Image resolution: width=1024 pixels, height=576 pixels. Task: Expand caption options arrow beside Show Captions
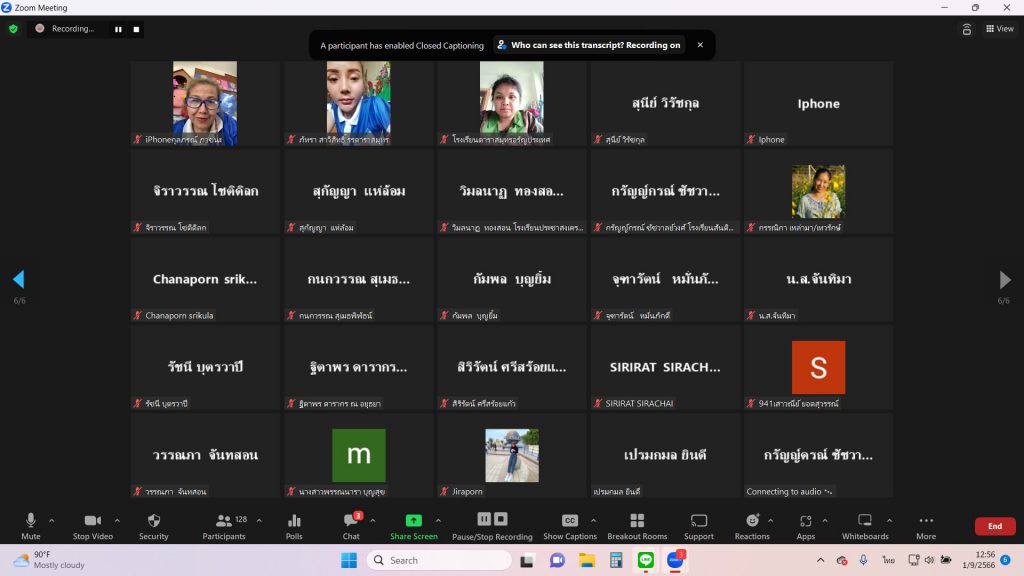point(593,520)
